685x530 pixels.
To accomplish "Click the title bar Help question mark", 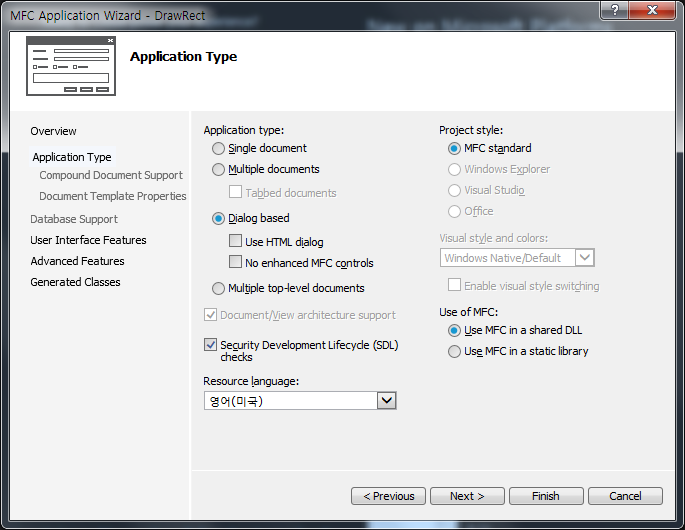I will point(615,10).
